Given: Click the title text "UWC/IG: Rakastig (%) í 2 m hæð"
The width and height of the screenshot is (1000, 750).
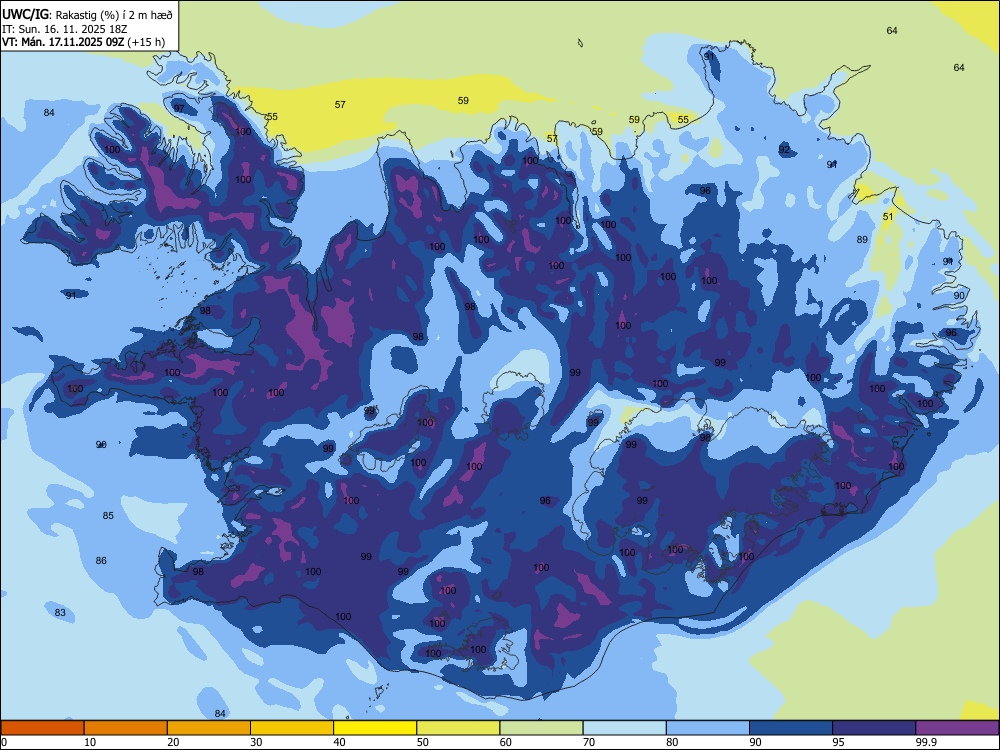Looking at the screenshot, I should (x=87, y=15).
